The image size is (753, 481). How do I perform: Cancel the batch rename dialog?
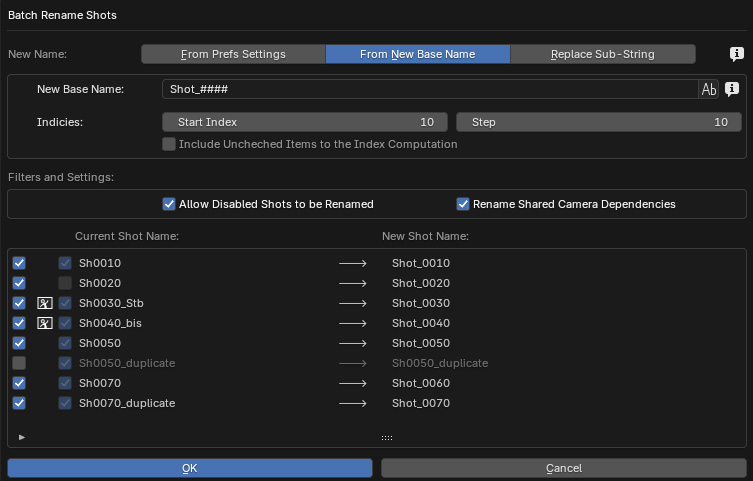click(563, 468)
